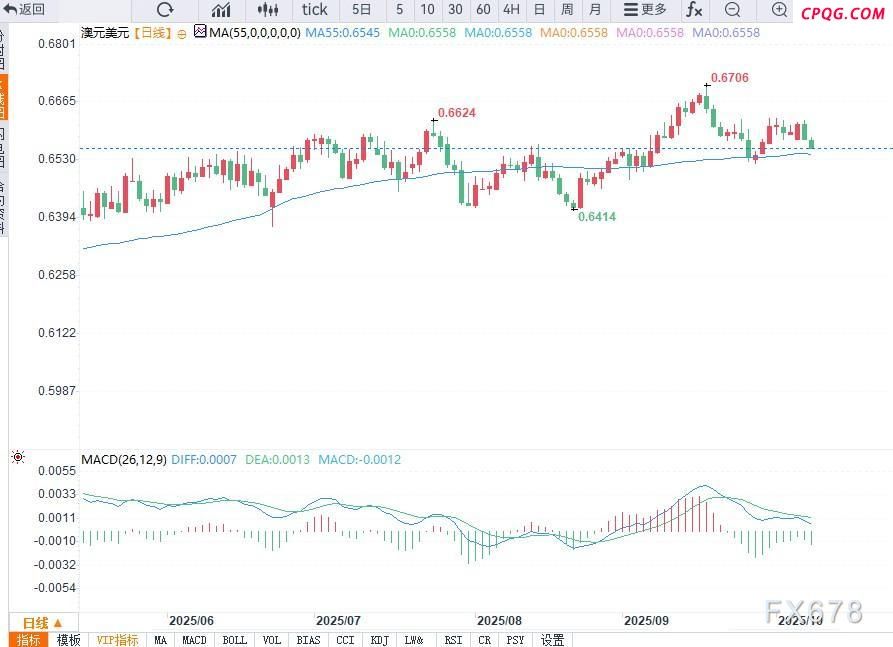893x647 pixels.
Task: Click the zoom out magnifier icon
Action: pyautogui.click(x=732, y=10)
